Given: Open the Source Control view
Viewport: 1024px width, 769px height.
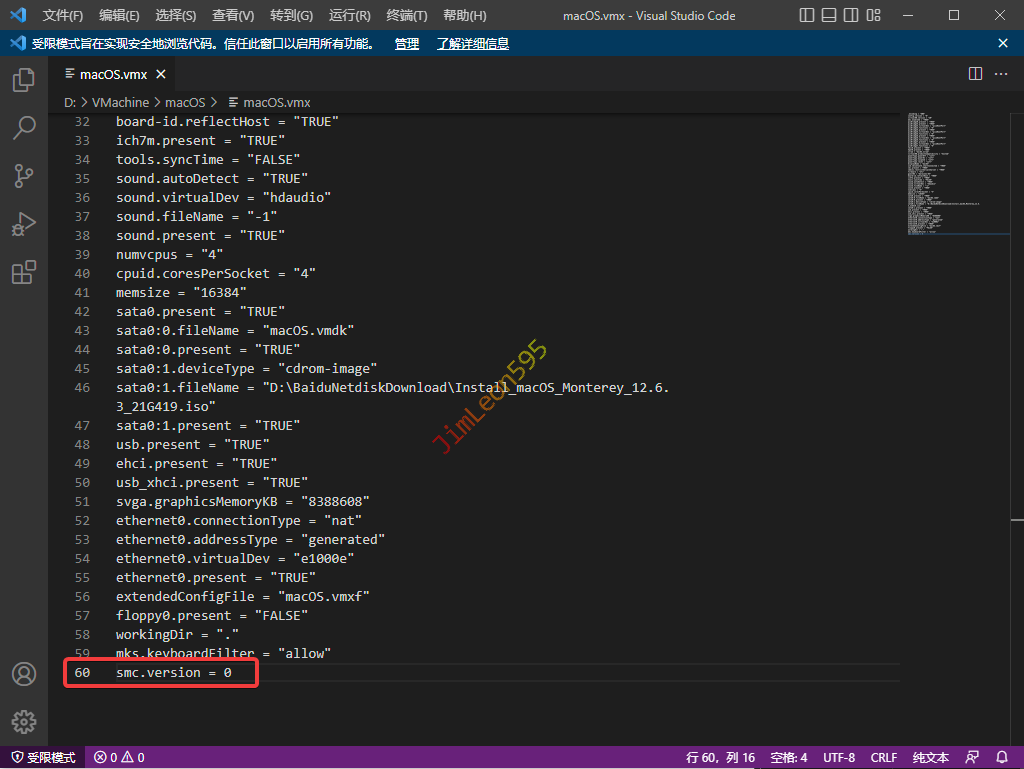Looking at the screenshot, I should coord(24,176).
